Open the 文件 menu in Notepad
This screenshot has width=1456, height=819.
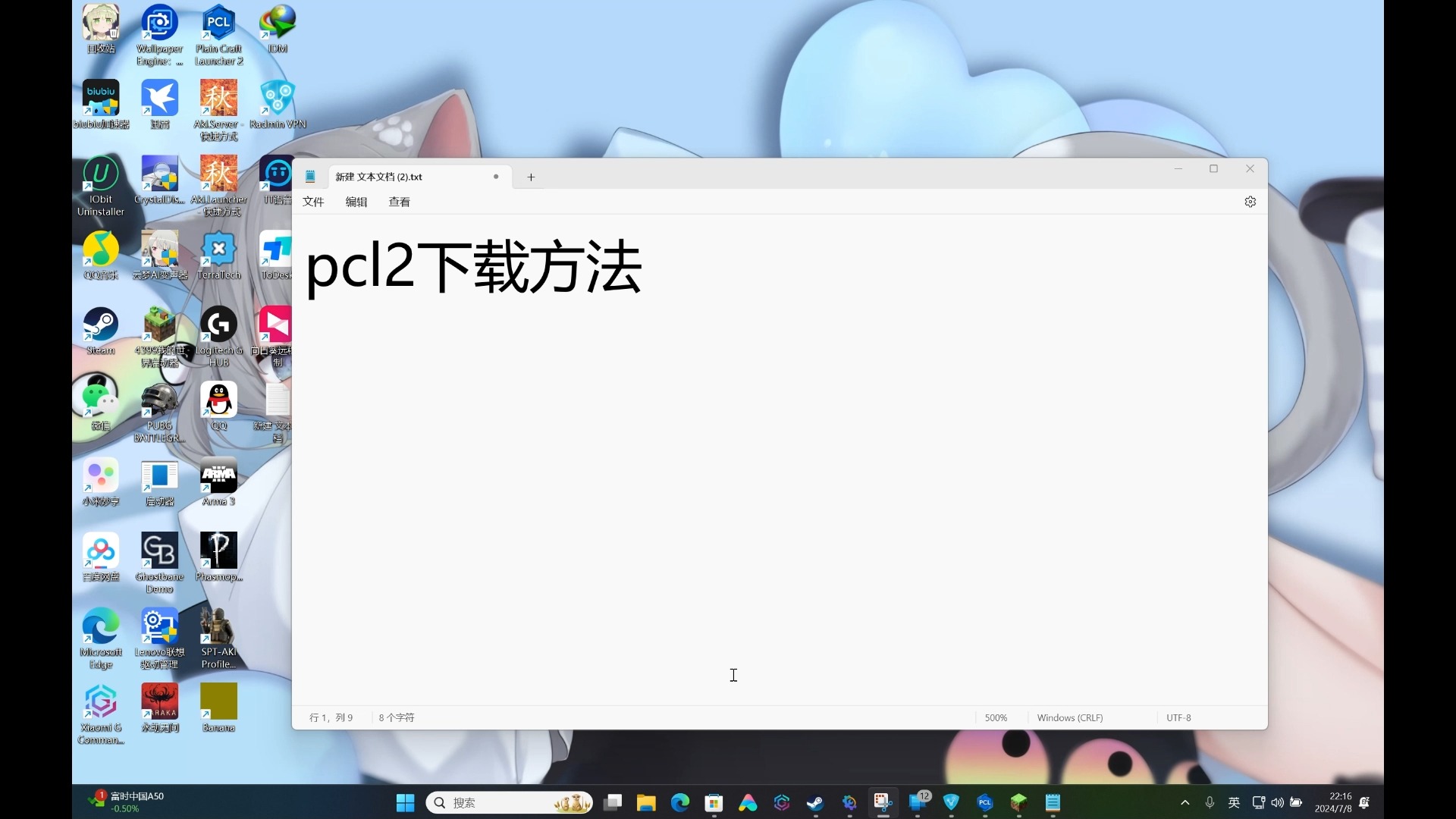click(x=312, y=202)
